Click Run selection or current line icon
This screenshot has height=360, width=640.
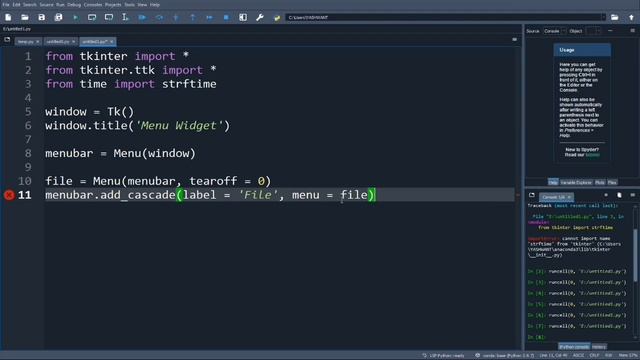[x=125, y=18]
